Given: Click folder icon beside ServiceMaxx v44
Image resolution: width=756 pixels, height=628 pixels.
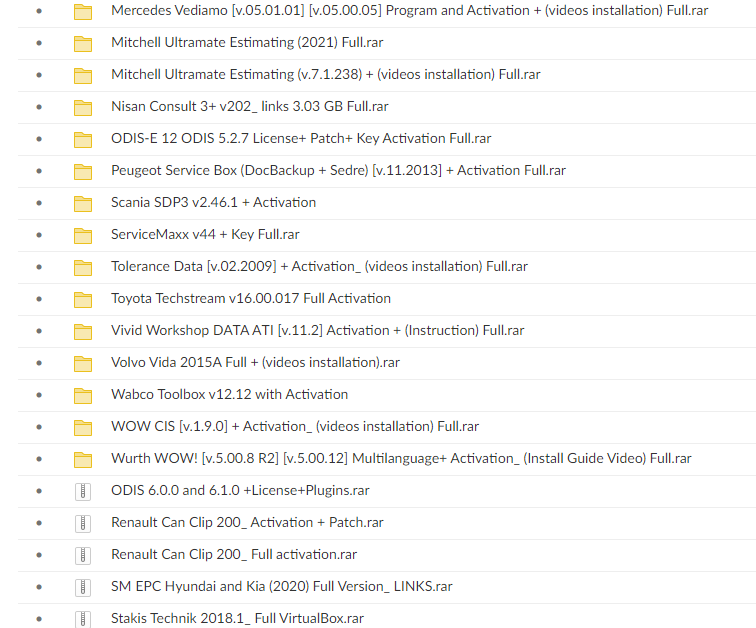Looking at the screenshot, I should [83, 235].
